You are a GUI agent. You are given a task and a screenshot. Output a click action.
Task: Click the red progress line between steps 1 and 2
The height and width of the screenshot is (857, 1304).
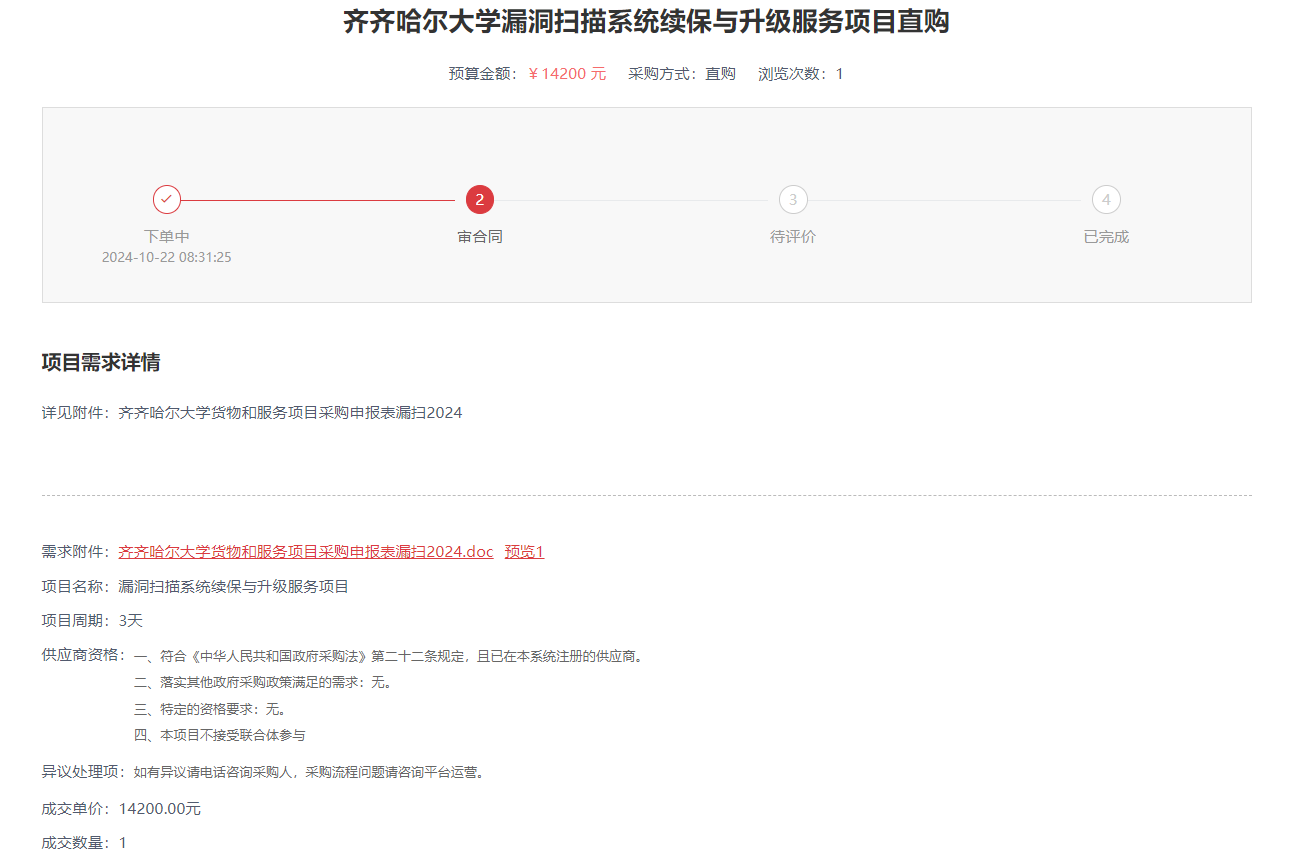tap(318, 200)
